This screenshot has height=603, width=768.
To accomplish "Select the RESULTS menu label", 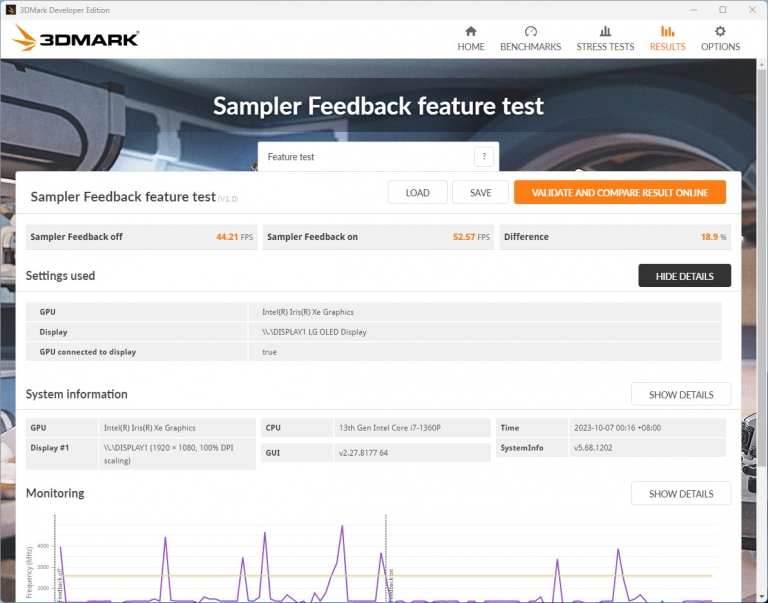I will (667, 47).
